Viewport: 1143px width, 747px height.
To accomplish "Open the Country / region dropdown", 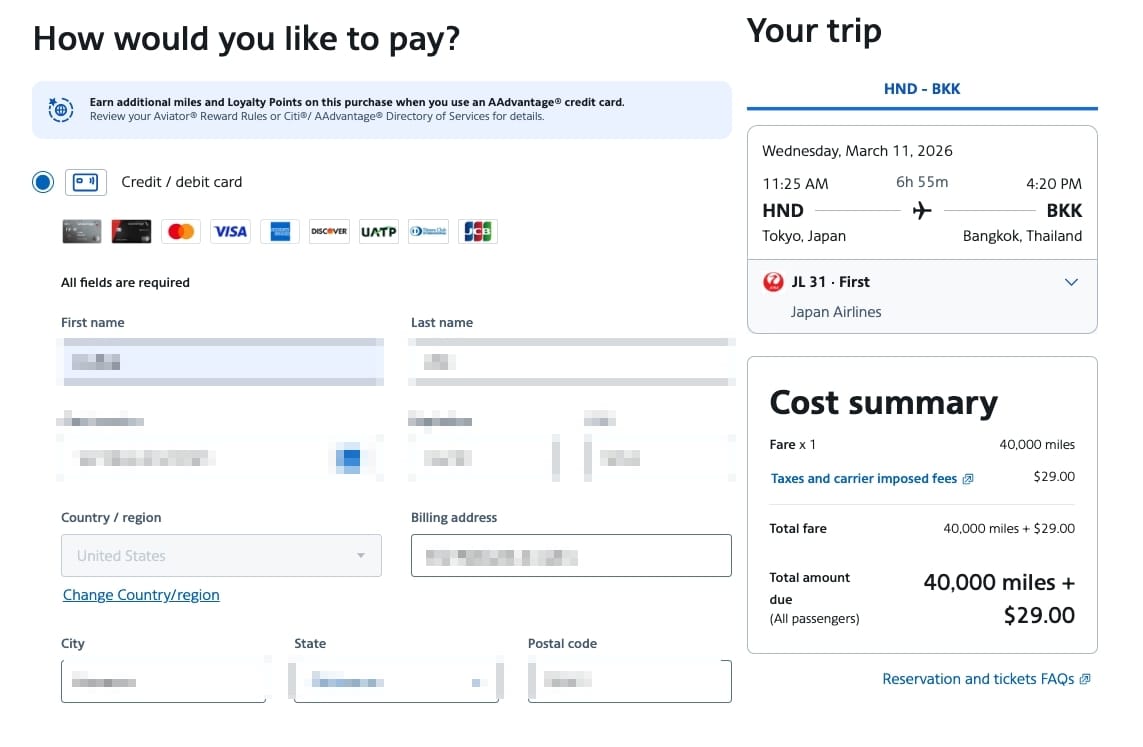I will [221, 556].
